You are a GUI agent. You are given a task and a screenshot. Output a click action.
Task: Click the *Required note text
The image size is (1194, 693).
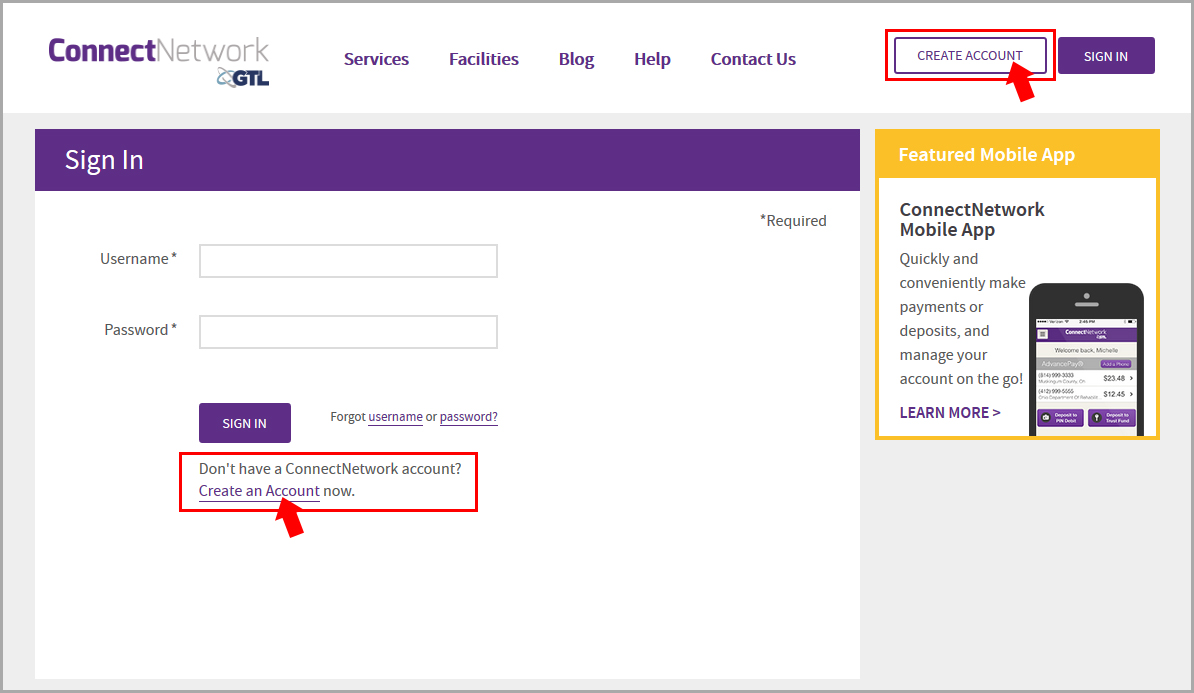pos(793,221)
